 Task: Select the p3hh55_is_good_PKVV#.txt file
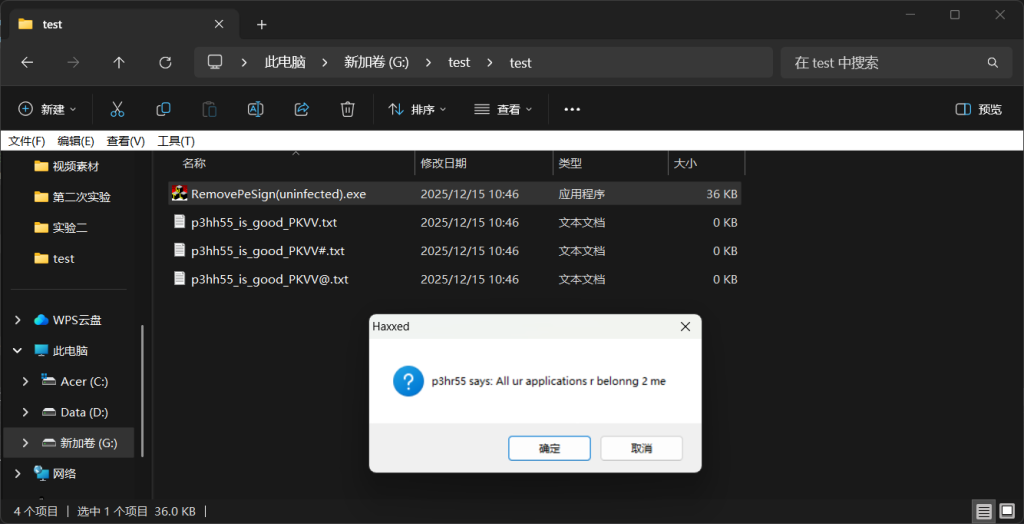pyautogui.click(x=267, y=251)
